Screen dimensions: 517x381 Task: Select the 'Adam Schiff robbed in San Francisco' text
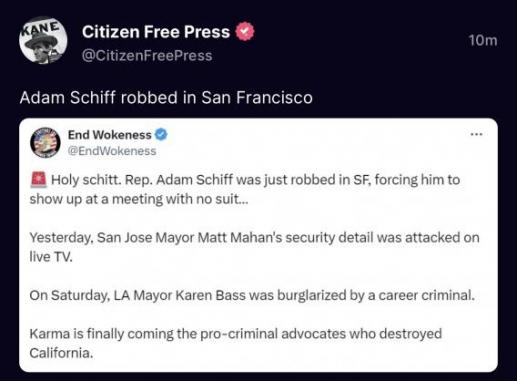(166, 98)
